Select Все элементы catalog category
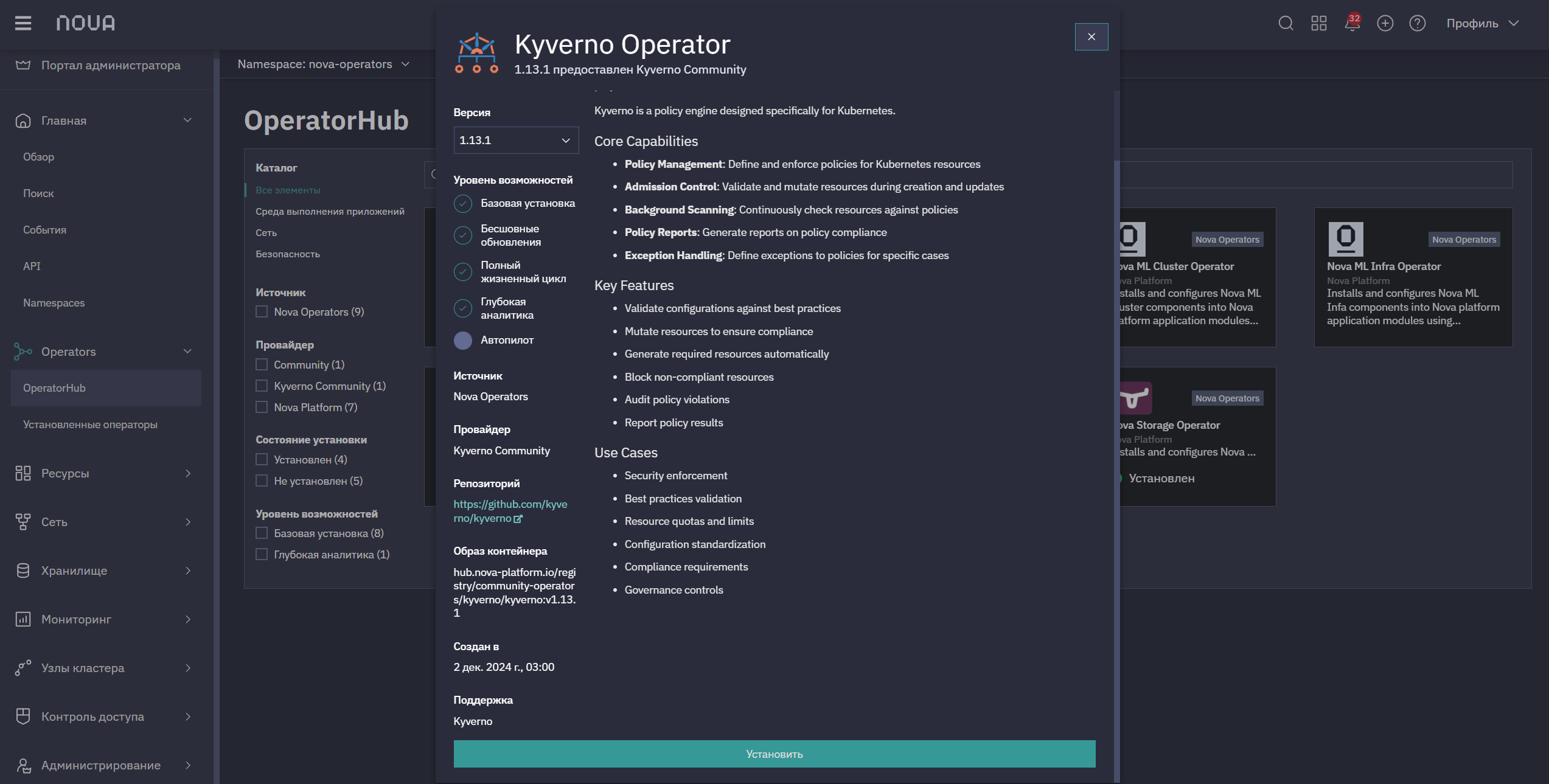The image size is (1549, 784). (288, 190)
